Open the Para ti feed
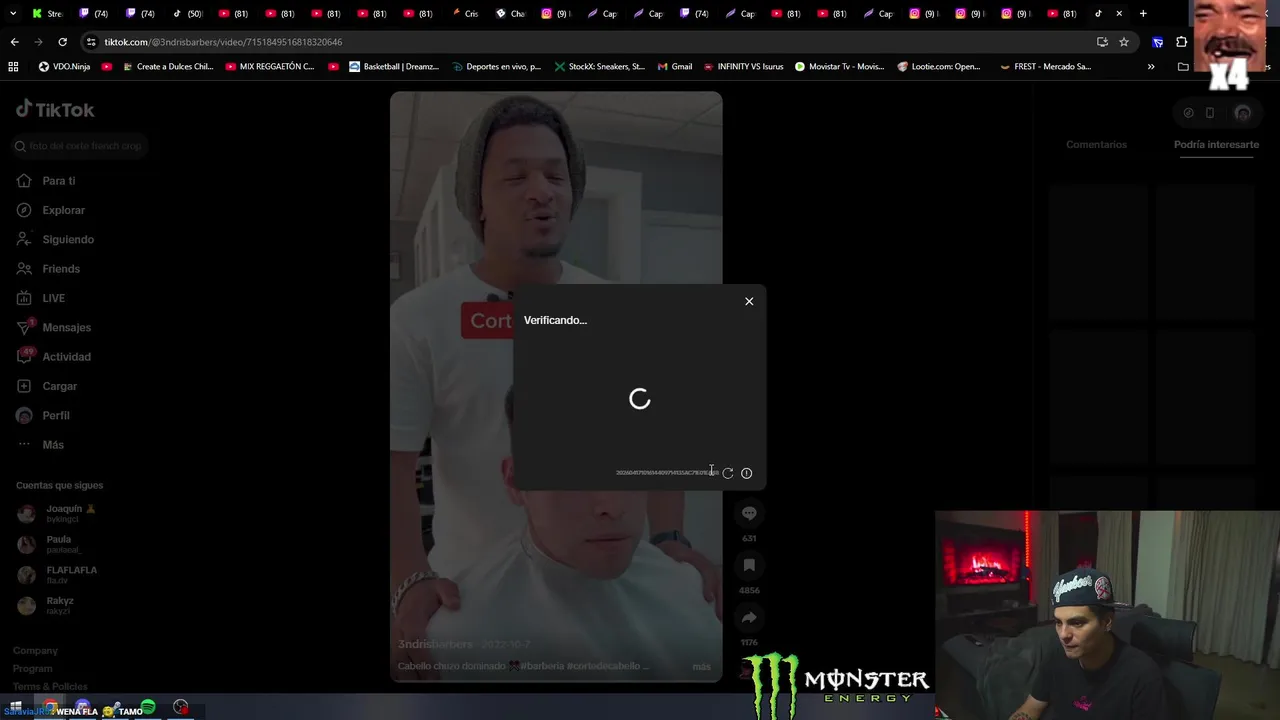This screenshot has width=1280, height=720. 46,181
